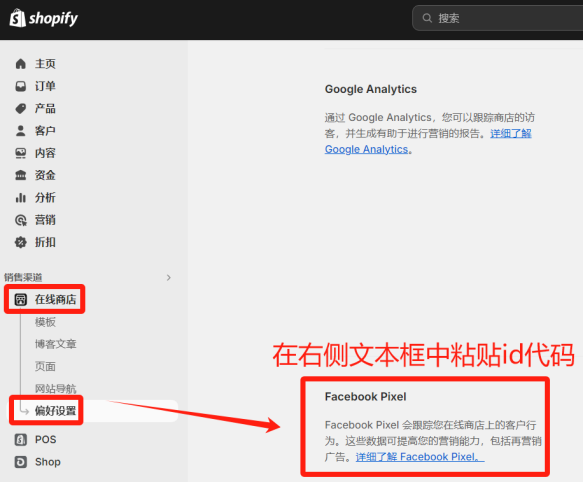This screenshot has width=583, height=482.
Task: Open the 折扣 discount badge icon
Action: pyautogui.click(x=20, y=242)
